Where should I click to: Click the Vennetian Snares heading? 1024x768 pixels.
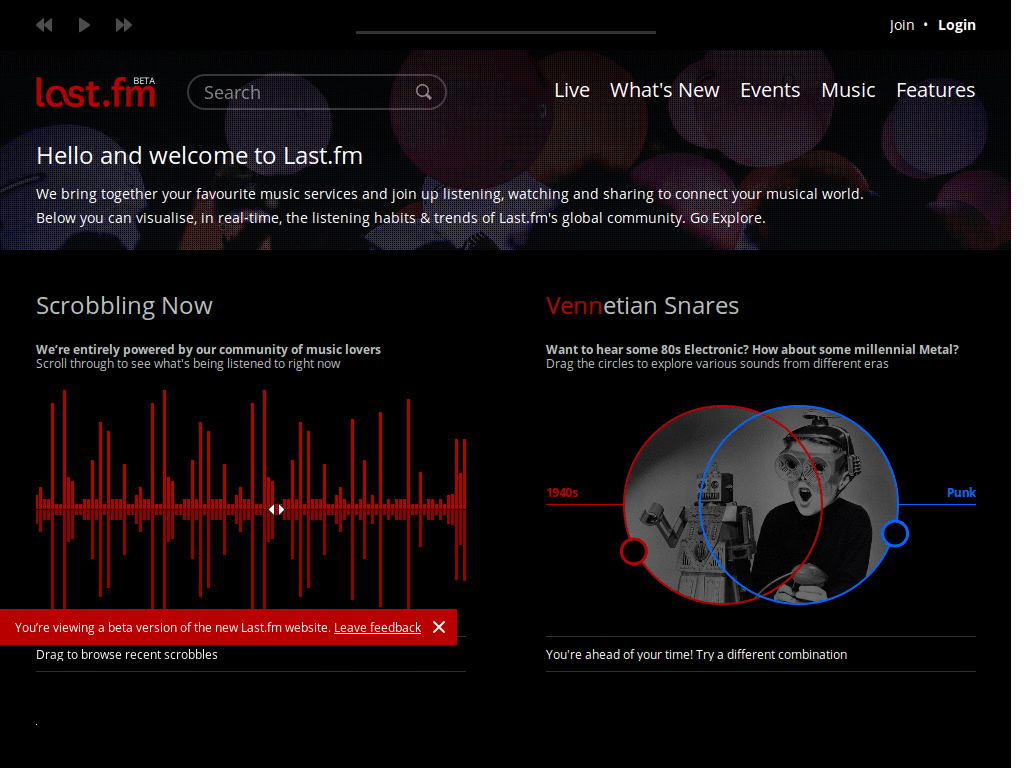pos(642,306)
